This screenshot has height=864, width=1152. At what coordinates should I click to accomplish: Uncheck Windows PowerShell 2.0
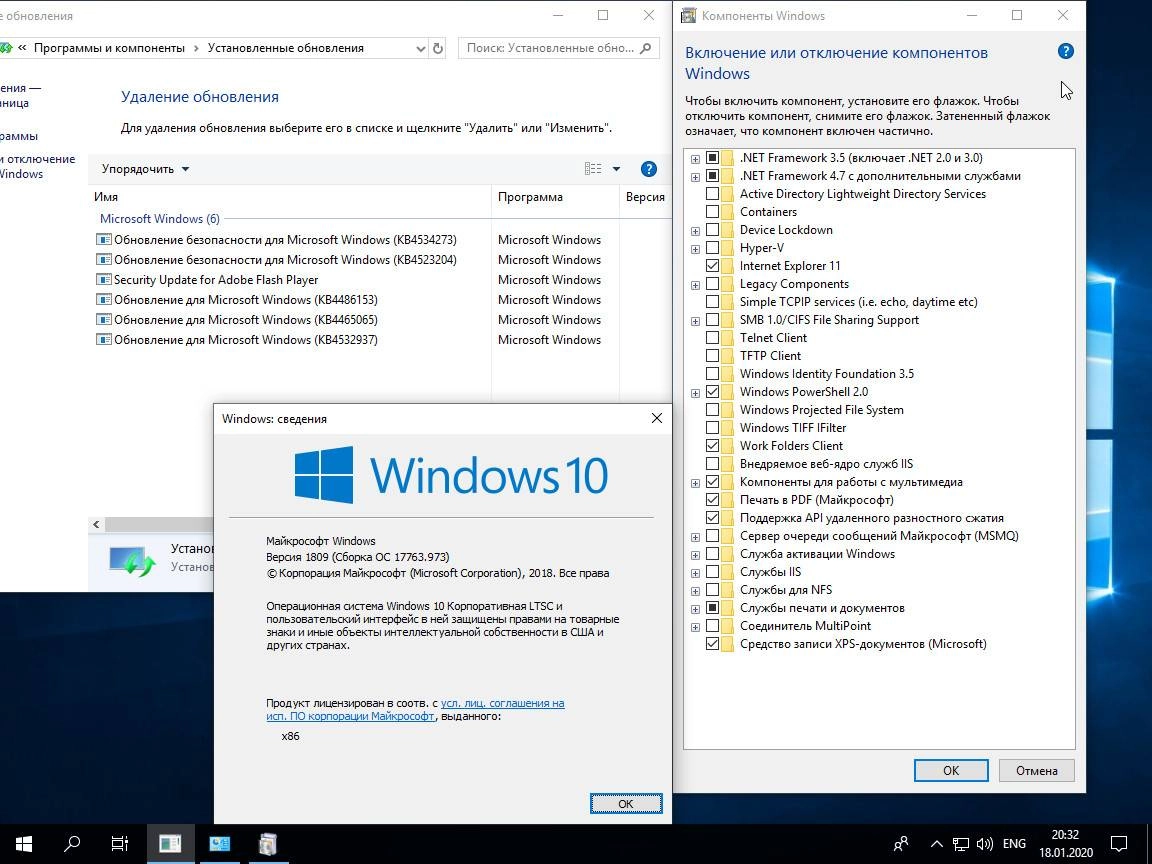[x=712, y=392]
